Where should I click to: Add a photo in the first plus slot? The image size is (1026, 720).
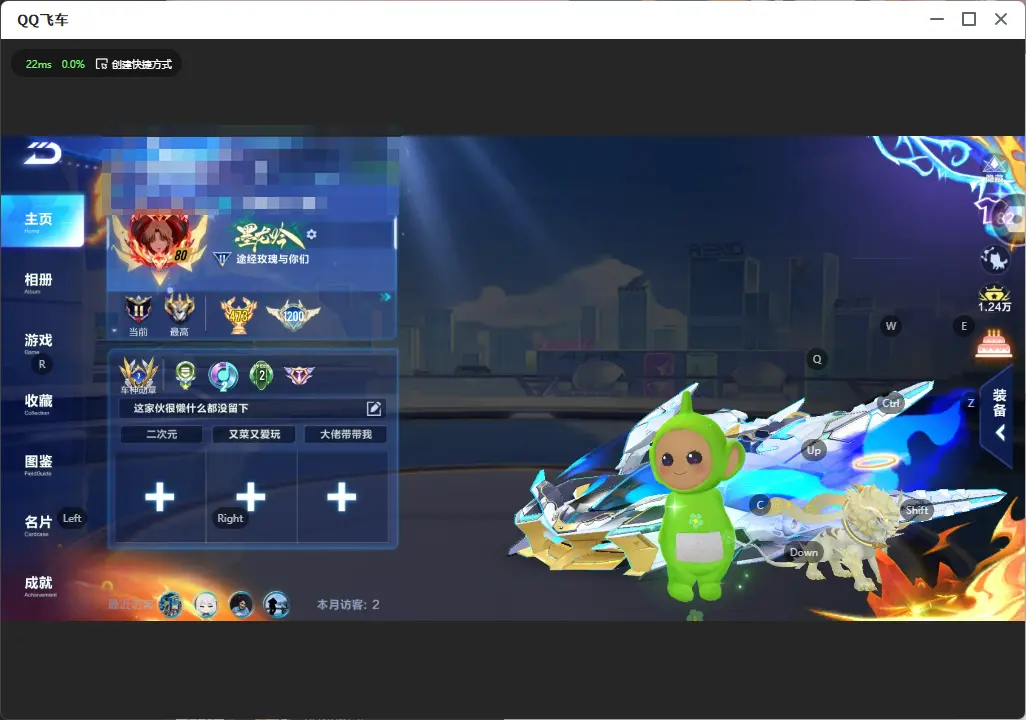[160, 497]
